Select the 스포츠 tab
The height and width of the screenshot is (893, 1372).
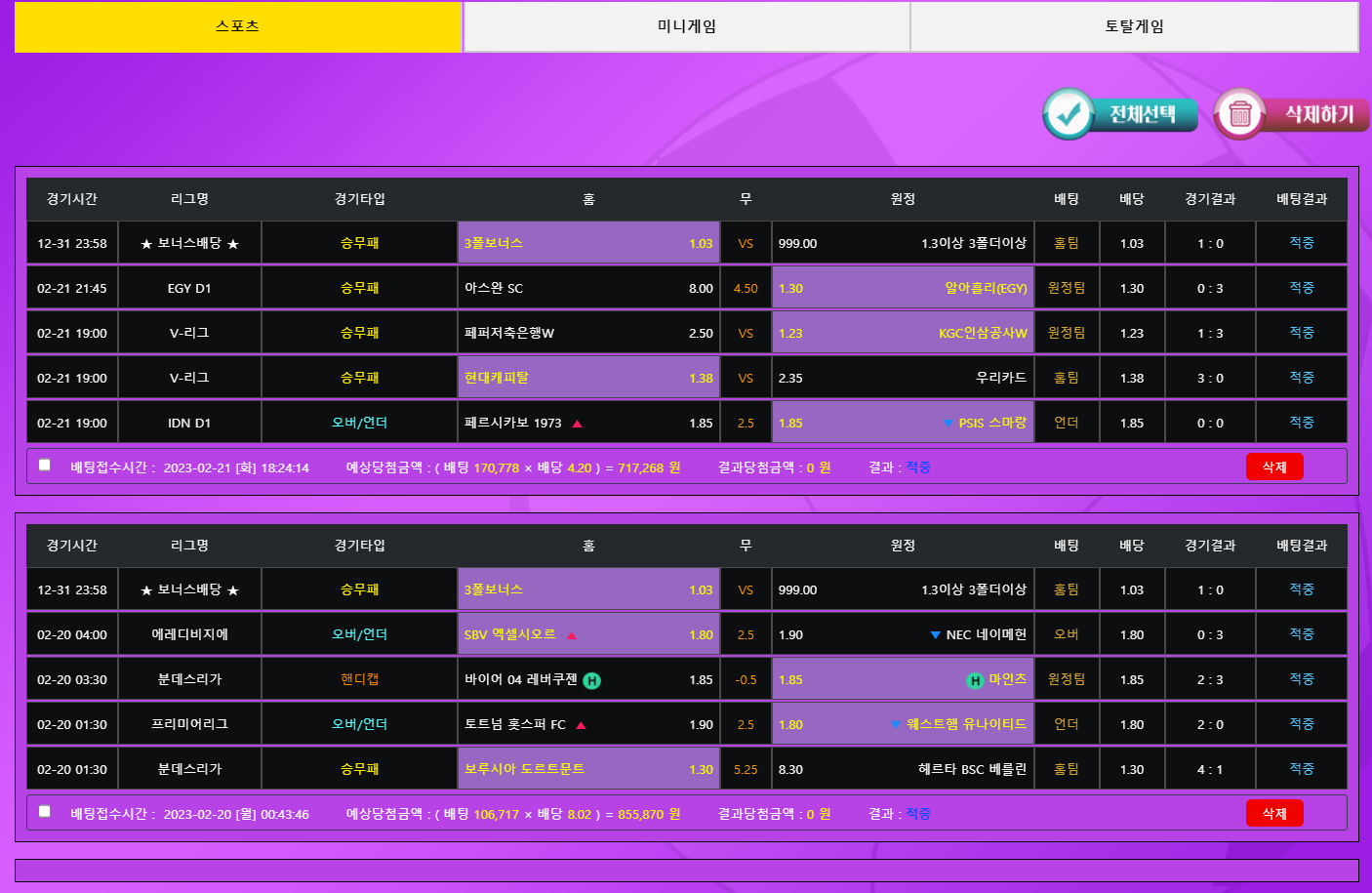pos(238,26)
